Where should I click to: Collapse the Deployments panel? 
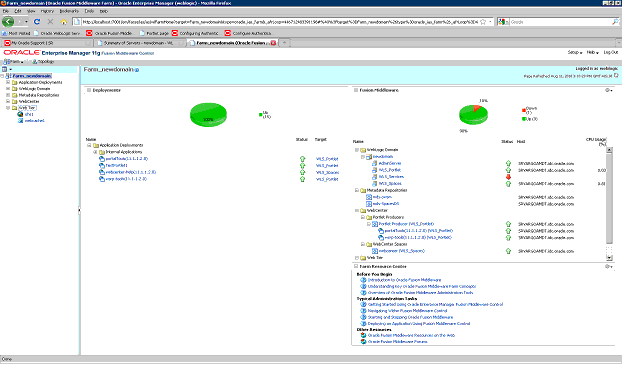(89, 90)
